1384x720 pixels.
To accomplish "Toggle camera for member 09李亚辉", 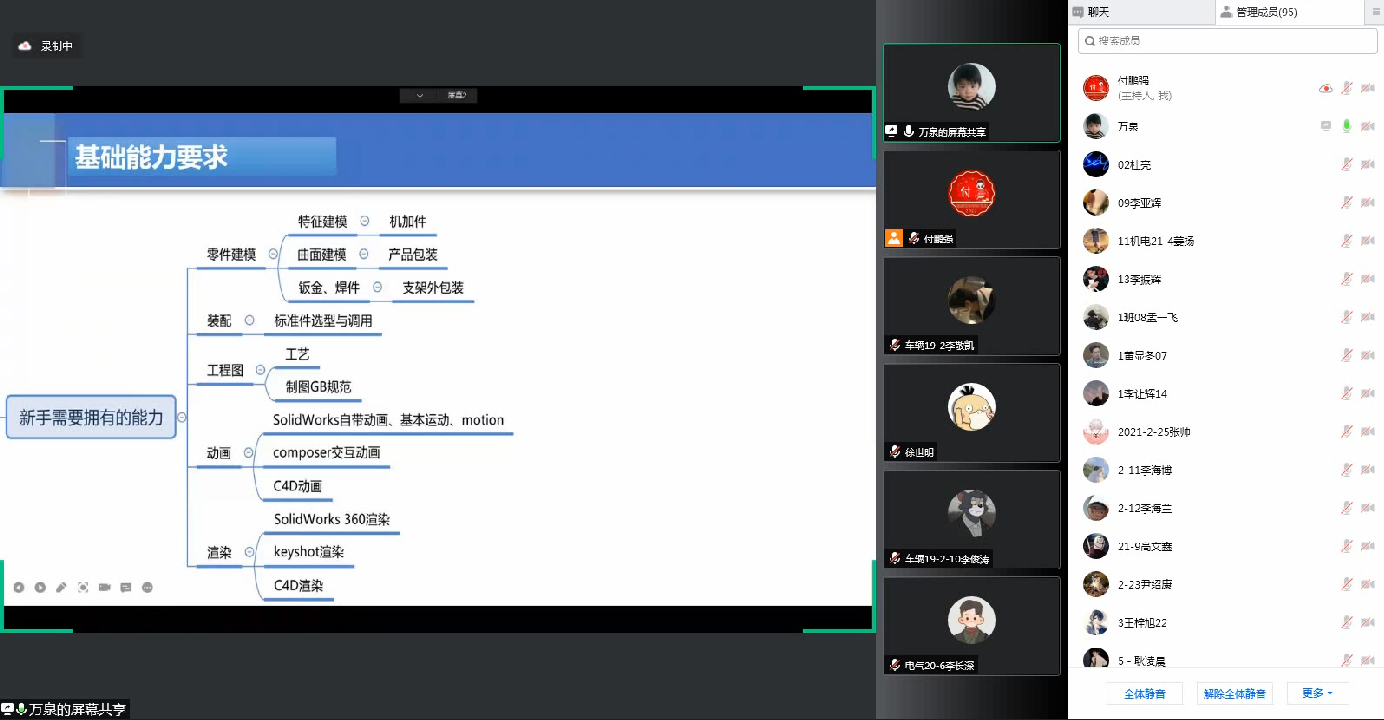I will pyautogui.click(x=1367, y=203).
